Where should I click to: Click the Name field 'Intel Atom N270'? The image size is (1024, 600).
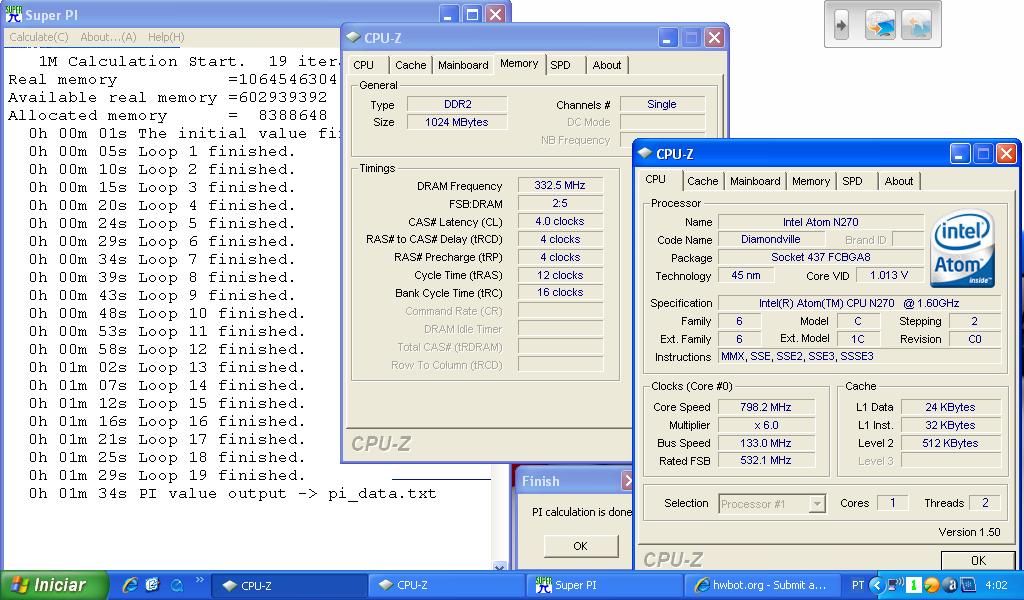(x=820, y=222)
